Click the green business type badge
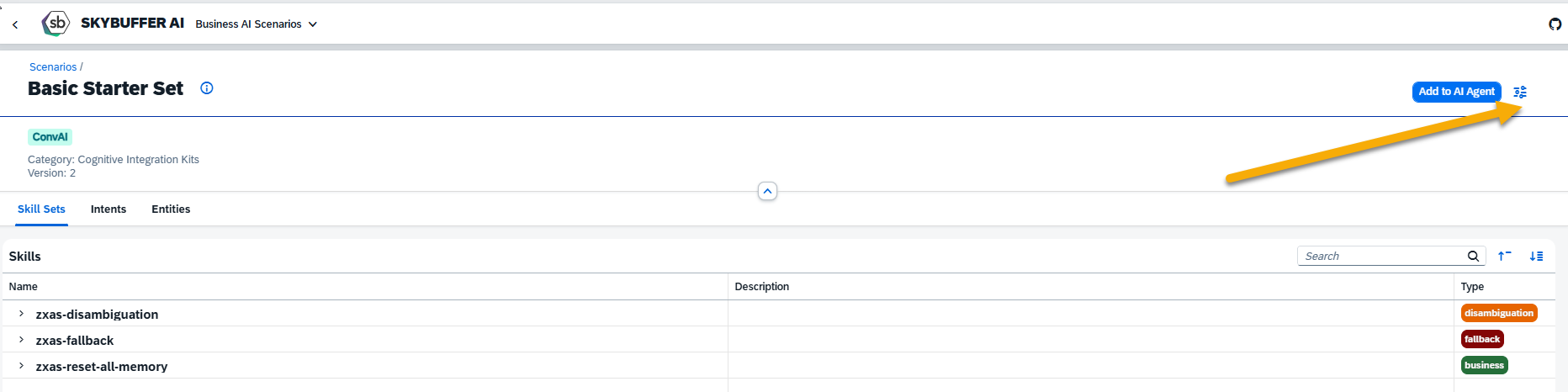Image resolution: width=1568 pixels, height=392 pixels. [x=1484, y=365]
